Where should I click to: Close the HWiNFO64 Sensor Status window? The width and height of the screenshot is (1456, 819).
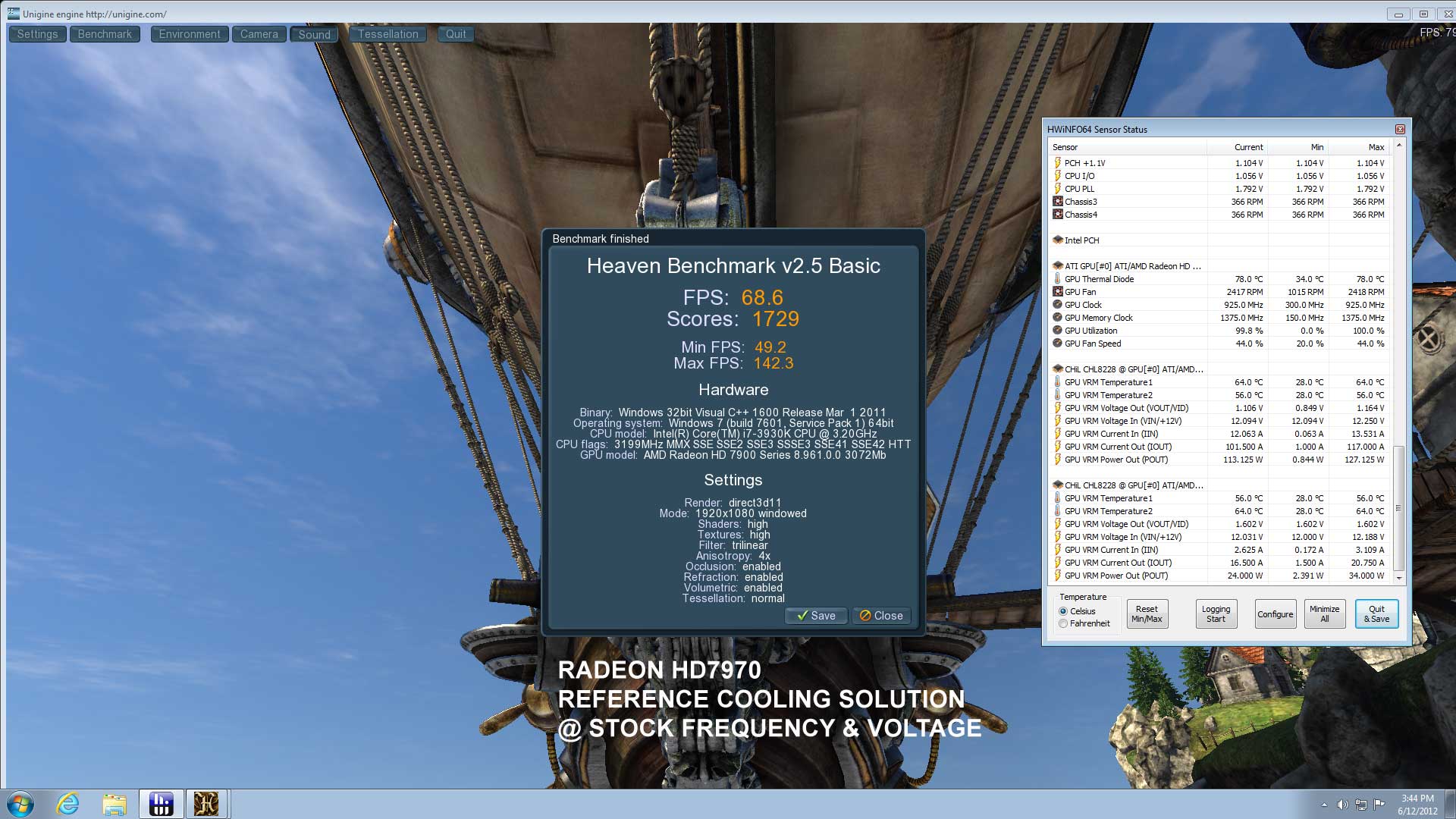pyautogui.click(x=1400, y=129)
